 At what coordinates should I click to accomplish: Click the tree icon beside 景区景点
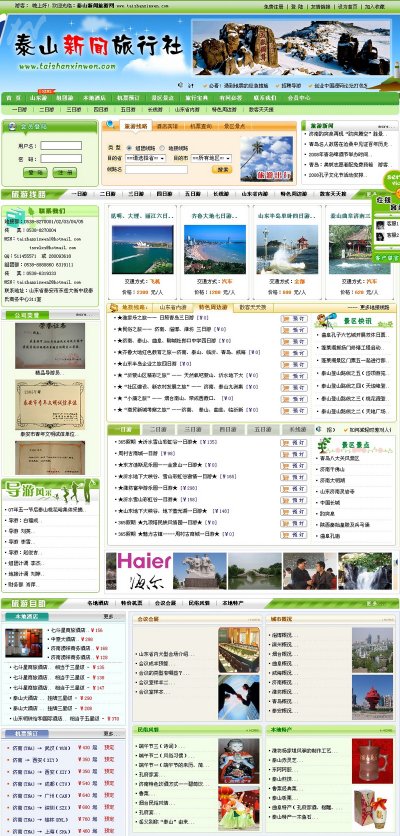[x=324, y=445]
